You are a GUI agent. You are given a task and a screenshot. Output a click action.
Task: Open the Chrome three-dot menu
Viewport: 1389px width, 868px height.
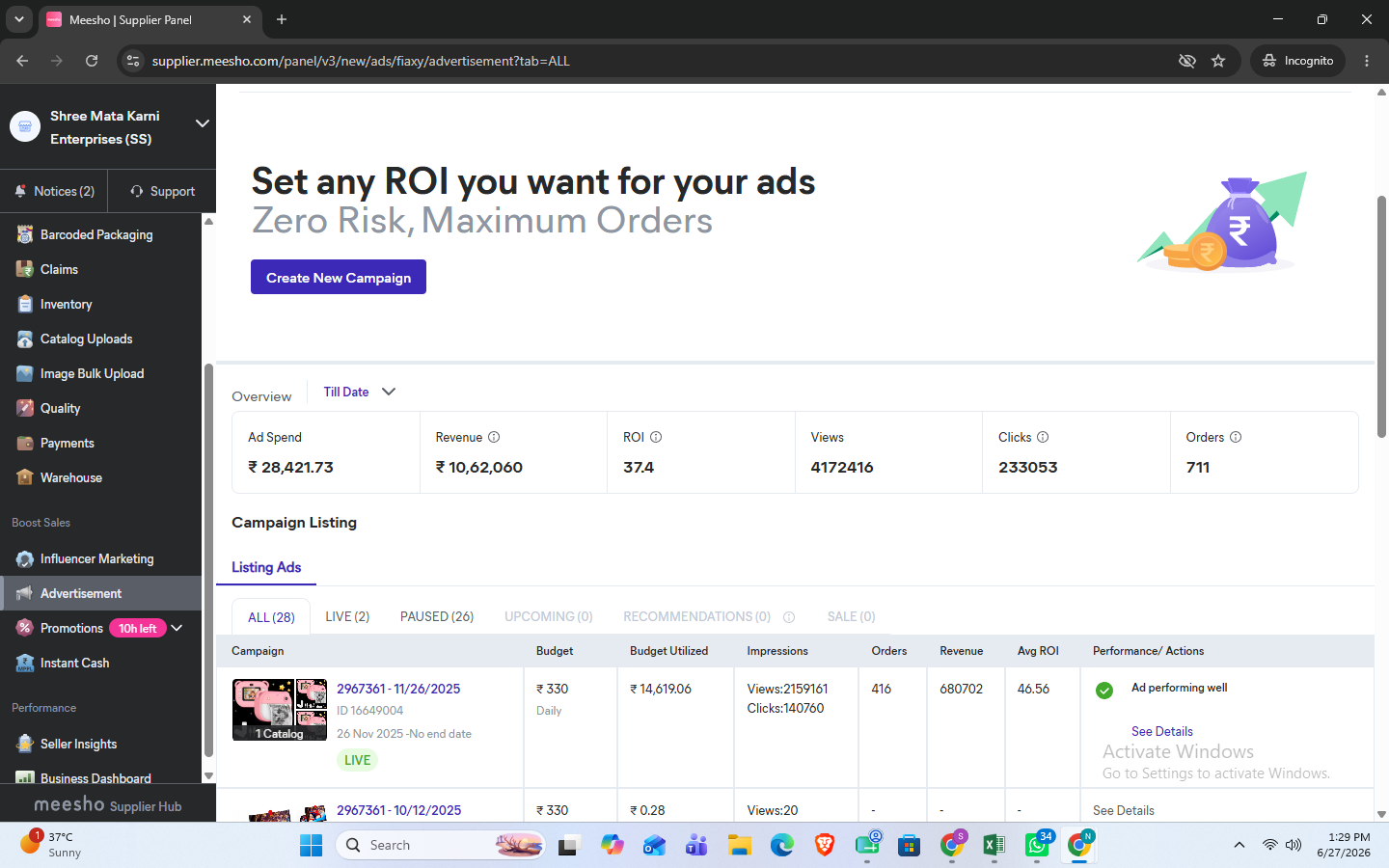1367,61
